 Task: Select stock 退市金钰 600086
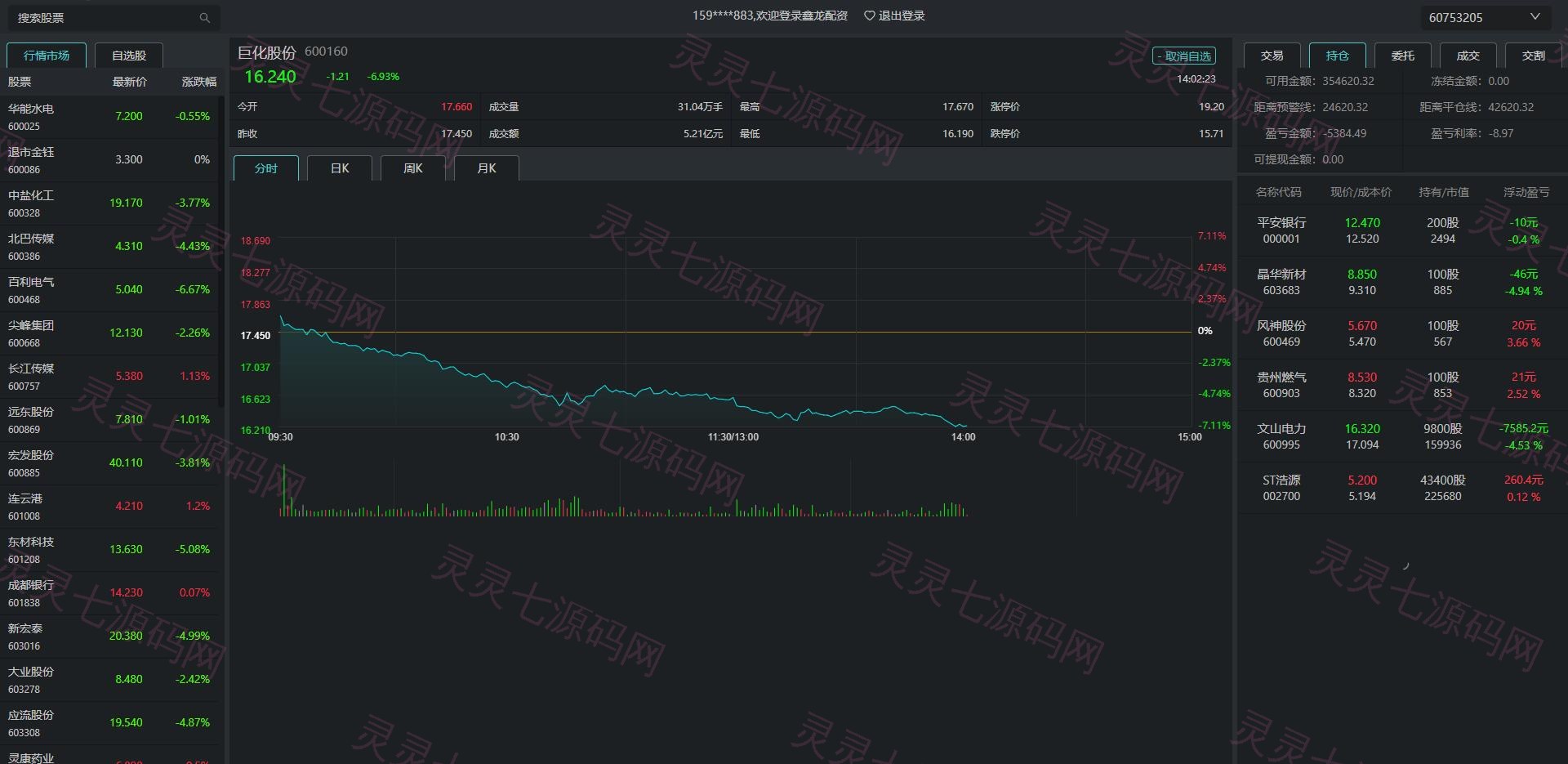[109, 160]
